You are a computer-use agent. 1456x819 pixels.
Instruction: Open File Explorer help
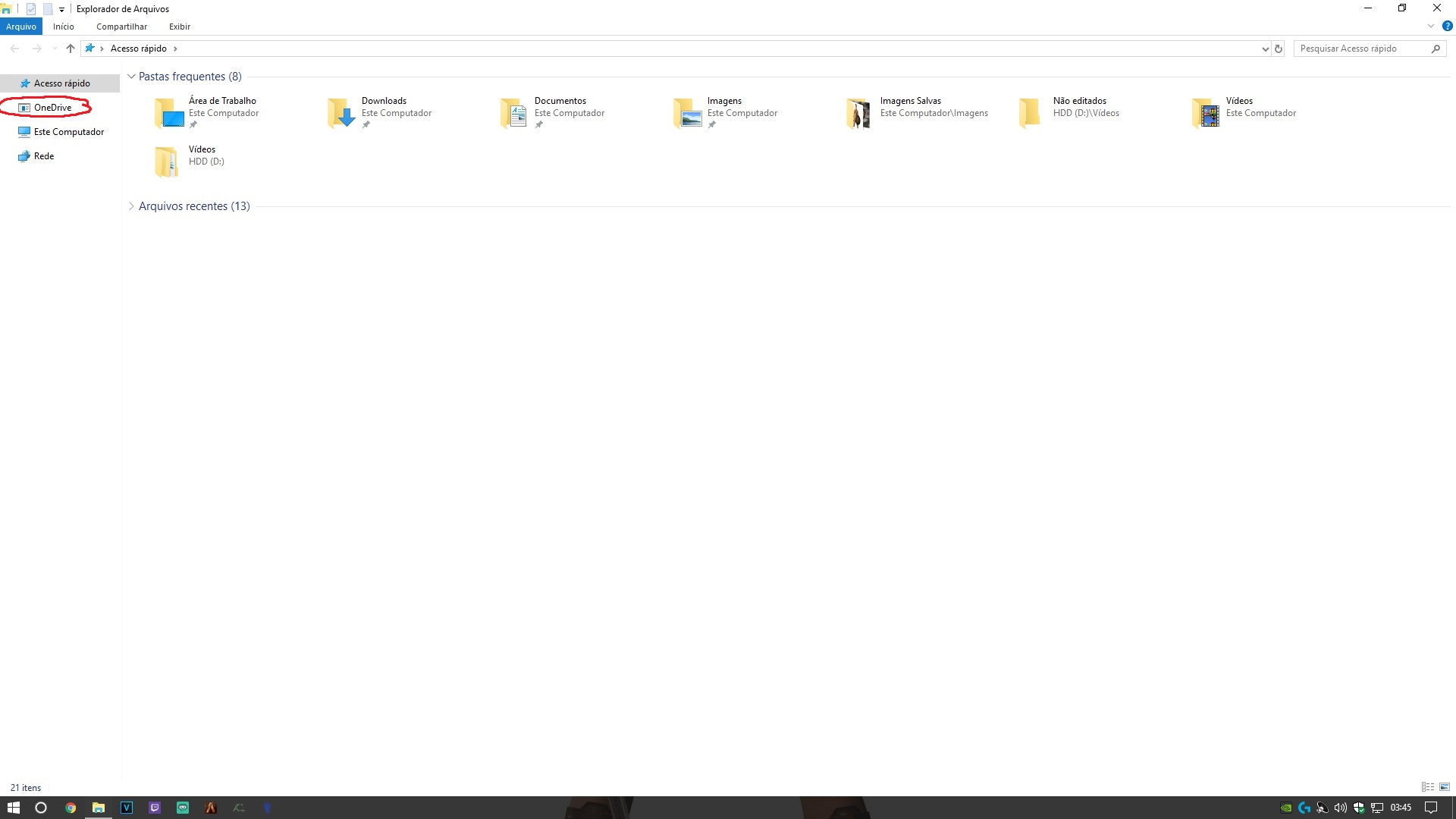pos(1447,27)
